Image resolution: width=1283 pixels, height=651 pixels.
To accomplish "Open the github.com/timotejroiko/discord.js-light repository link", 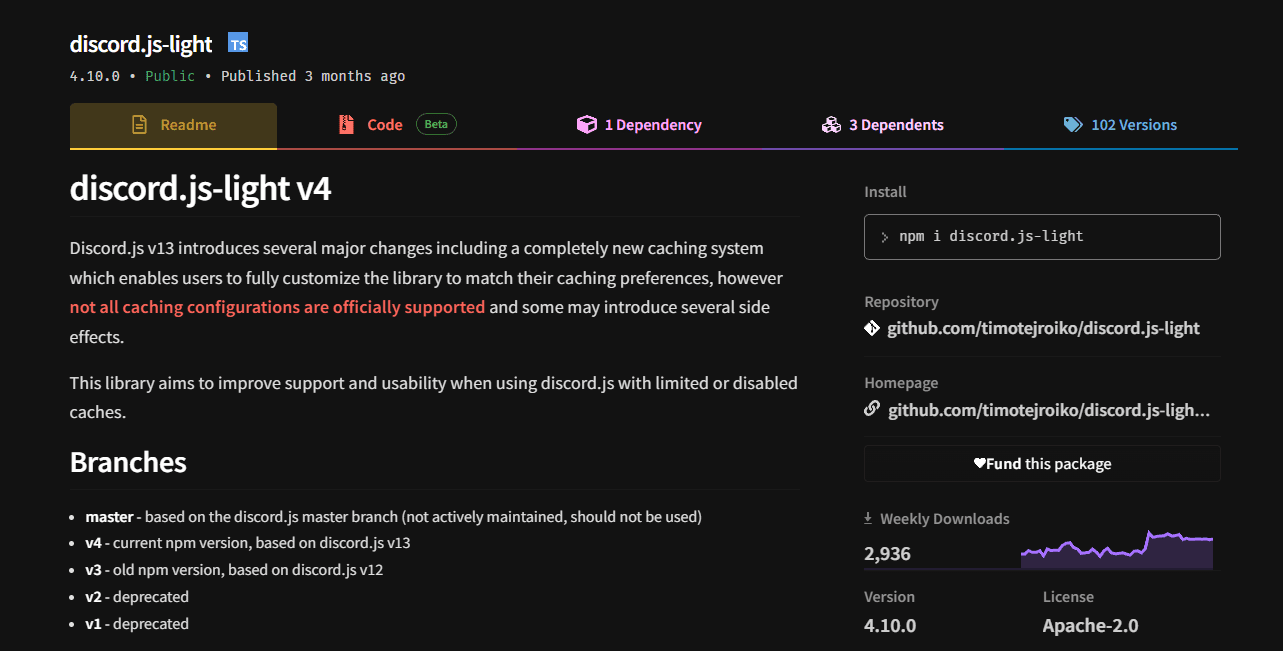I will tap(1044, 327).
